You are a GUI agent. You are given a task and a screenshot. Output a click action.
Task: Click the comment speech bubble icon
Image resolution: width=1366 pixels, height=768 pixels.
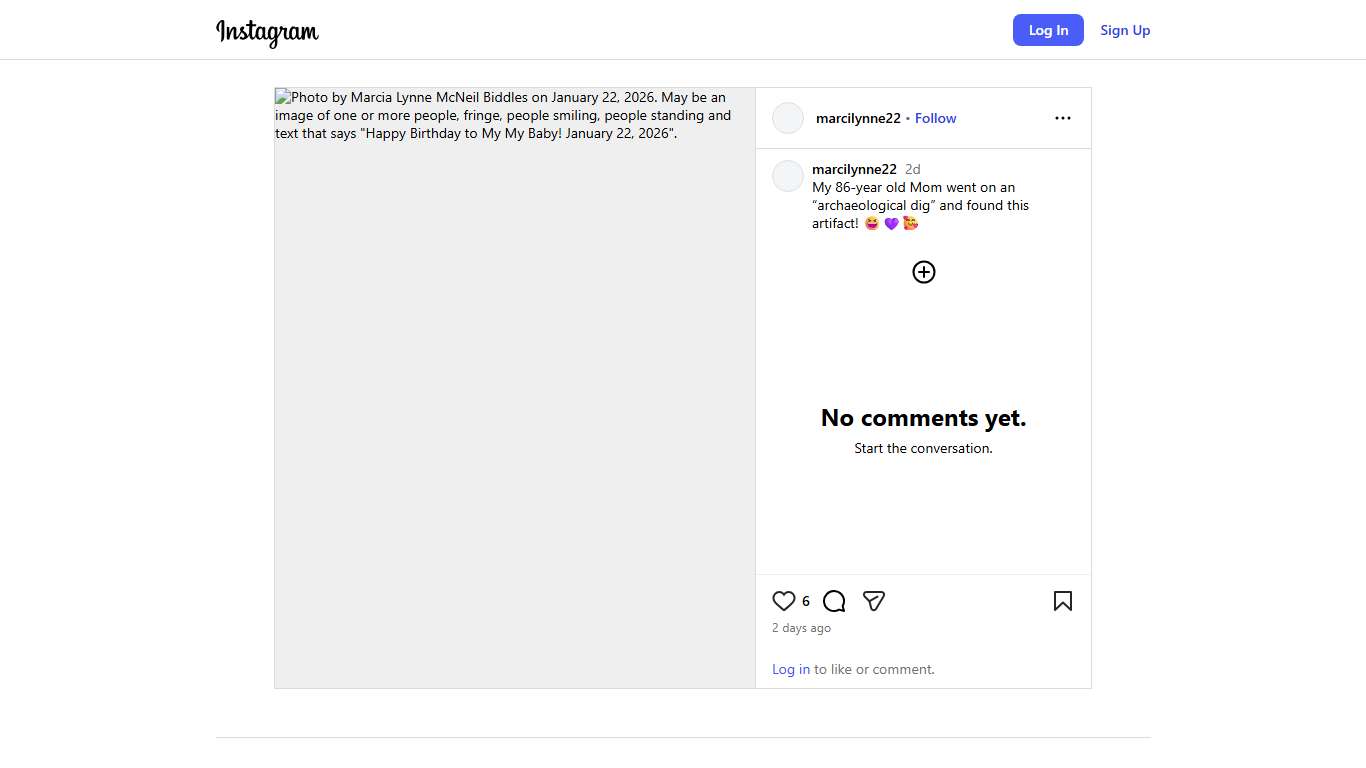834,601
